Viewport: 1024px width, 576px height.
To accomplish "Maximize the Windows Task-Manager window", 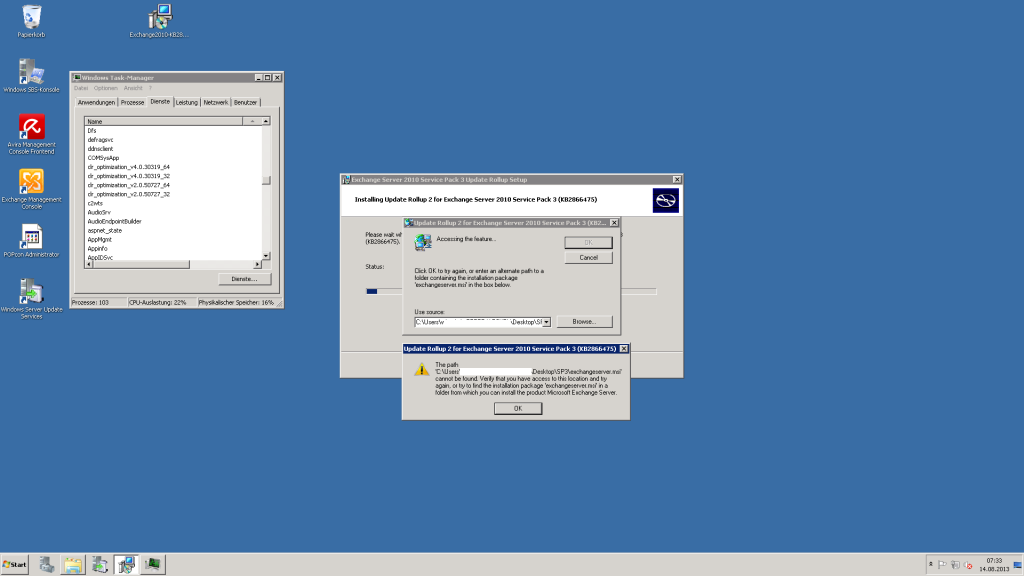I will point(267,78).
